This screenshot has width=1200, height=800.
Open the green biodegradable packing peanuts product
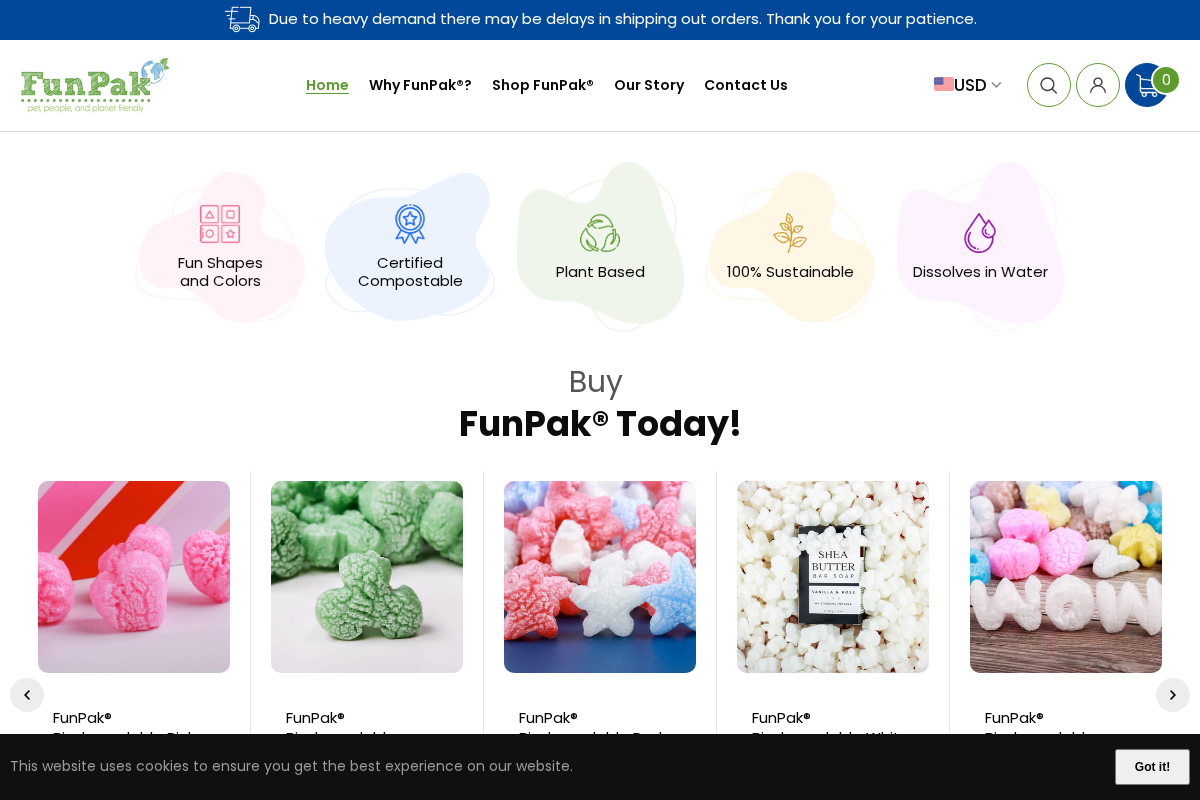[366, 577]
